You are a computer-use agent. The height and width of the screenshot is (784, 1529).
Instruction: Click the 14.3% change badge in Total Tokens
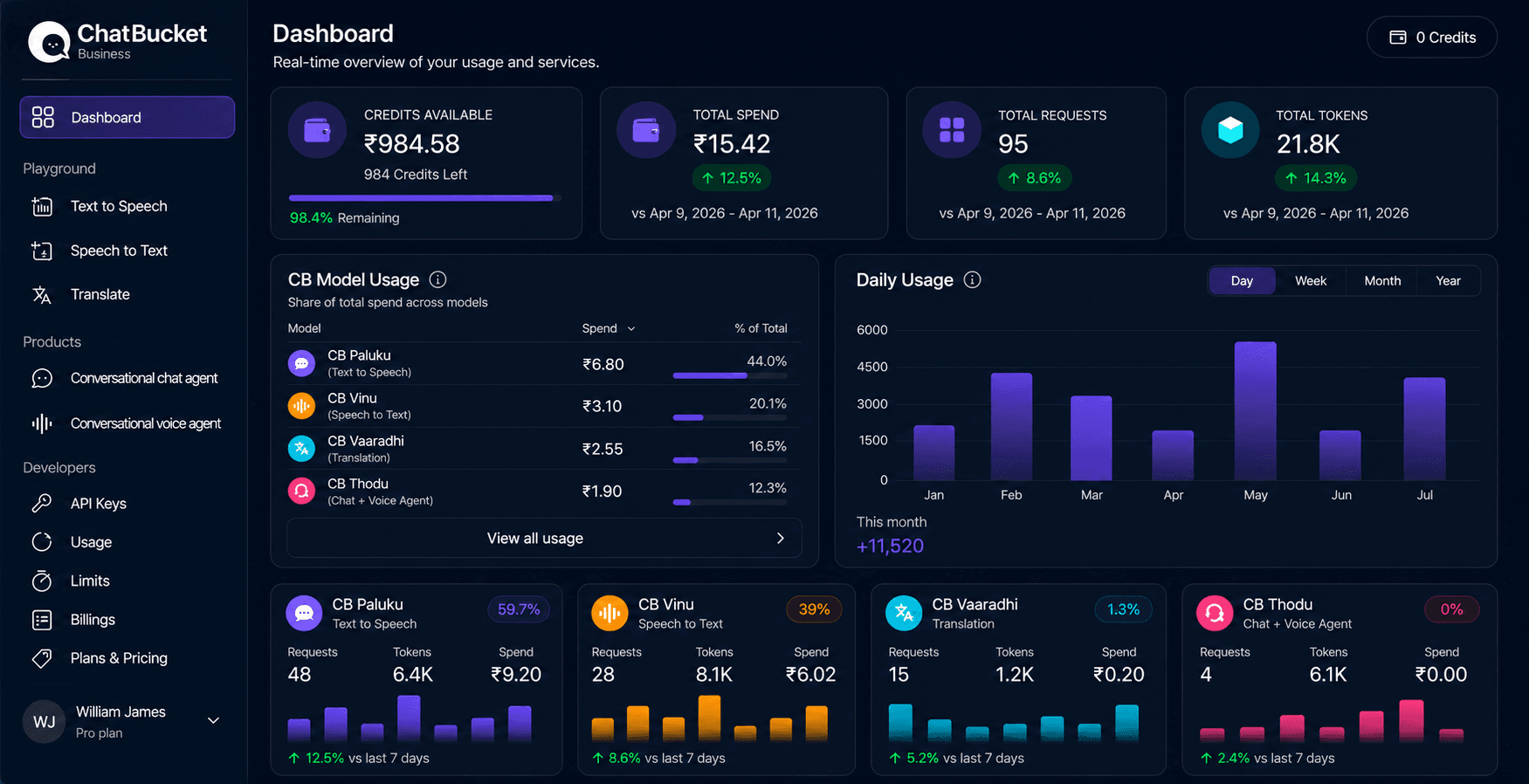pyautogui.click(x=1315, y=178)
